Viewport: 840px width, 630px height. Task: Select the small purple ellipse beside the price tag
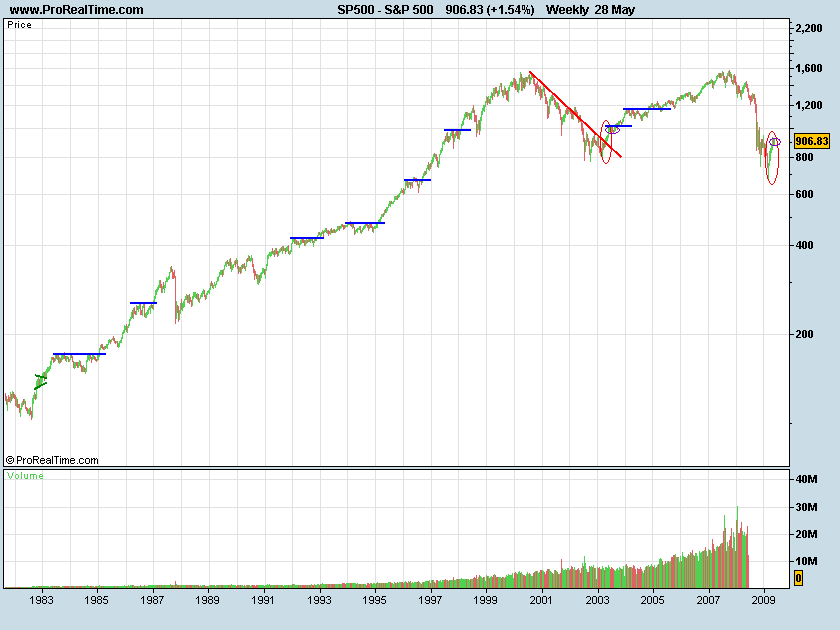(x=775, y=142)
